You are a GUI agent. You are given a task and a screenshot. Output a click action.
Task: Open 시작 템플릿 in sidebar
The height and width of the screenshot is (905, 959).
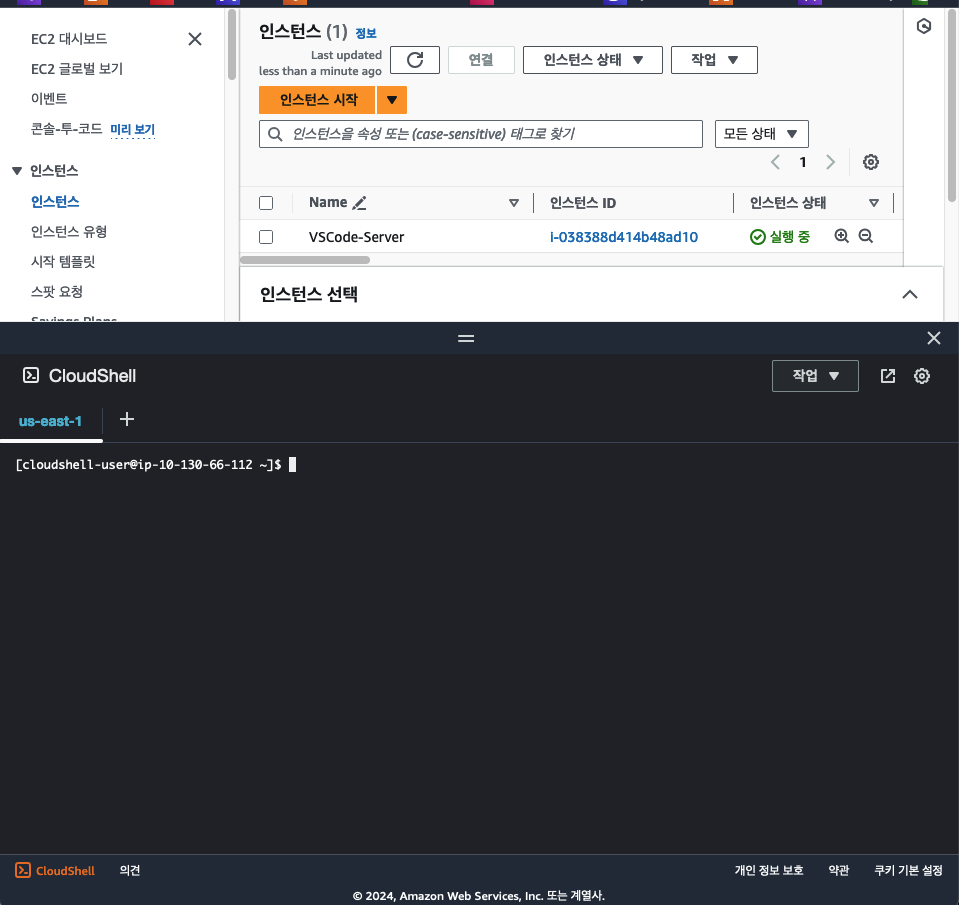point(63,262)
